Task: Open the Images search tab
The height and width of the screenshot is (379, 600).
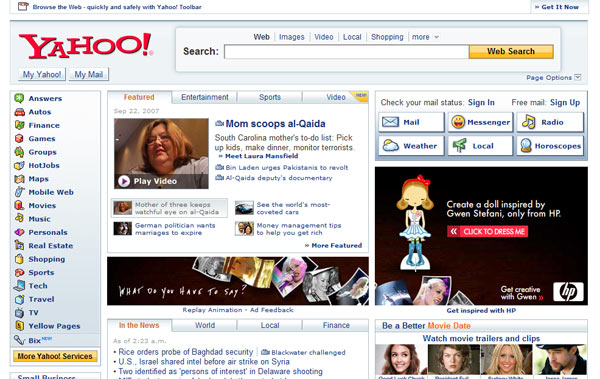Action: [x=292, y=37]
